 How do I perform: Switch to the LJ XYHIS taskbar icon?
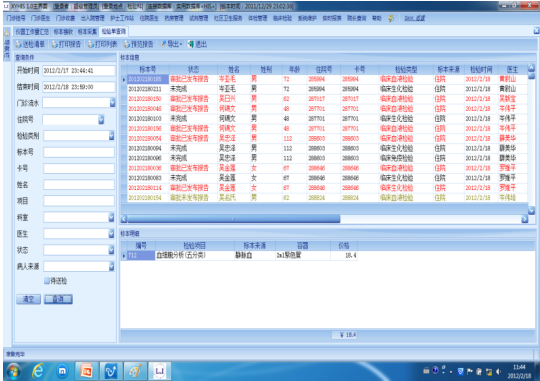159,371
